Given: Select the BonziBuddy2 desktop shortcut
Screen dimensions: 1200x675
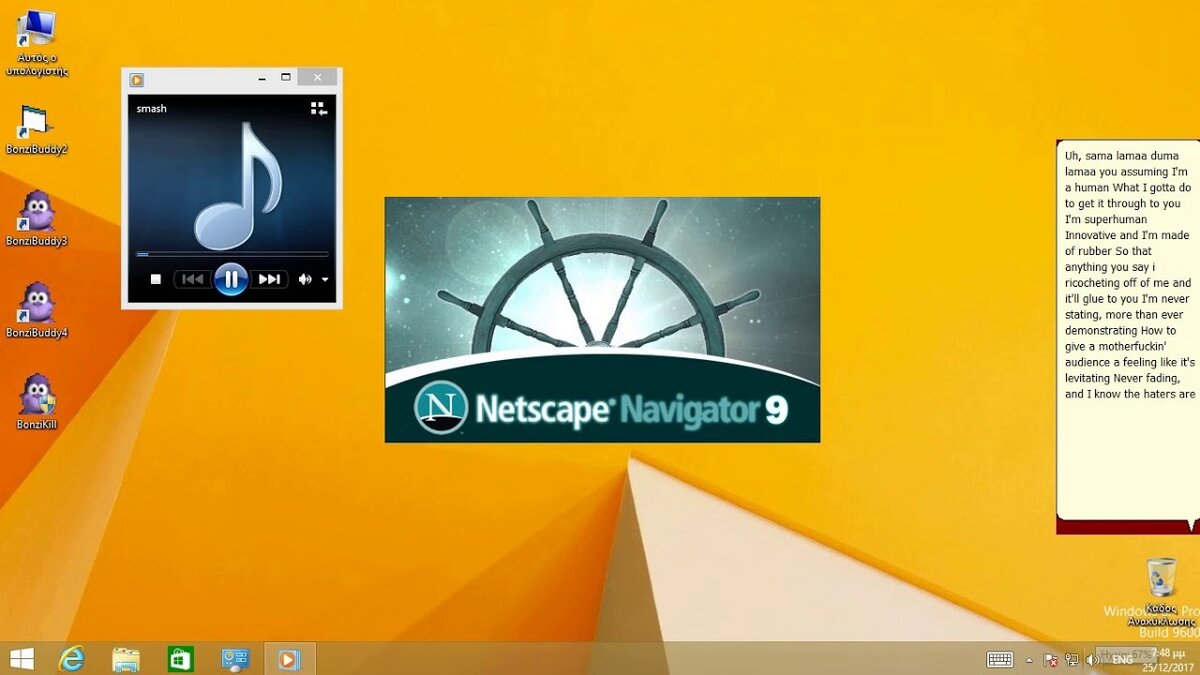Looking at the screenshot, I should pyautogui.click(x=37, y=130).
